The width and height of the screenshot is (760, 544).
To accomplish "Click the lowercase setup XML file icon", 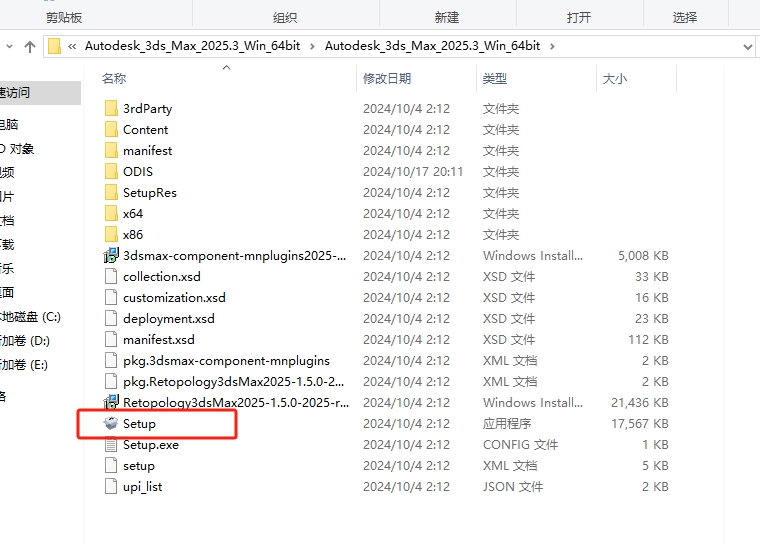I will click(111, 465).
